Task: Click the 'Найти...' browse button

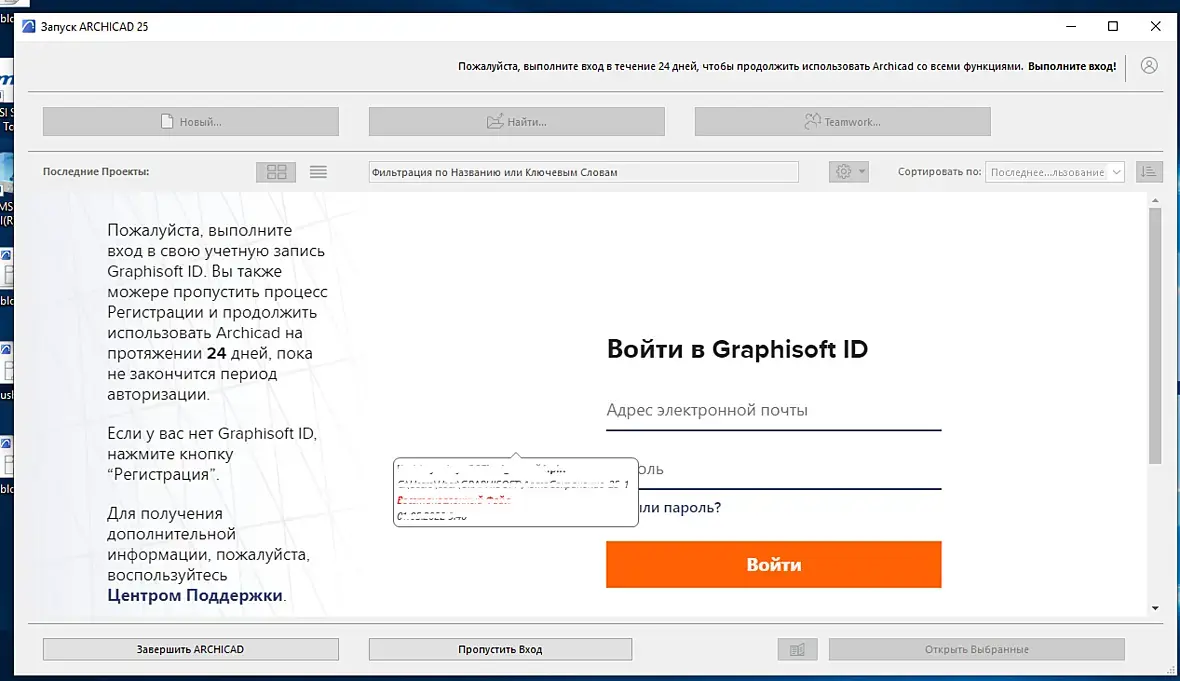Action: tap(516, 121)
